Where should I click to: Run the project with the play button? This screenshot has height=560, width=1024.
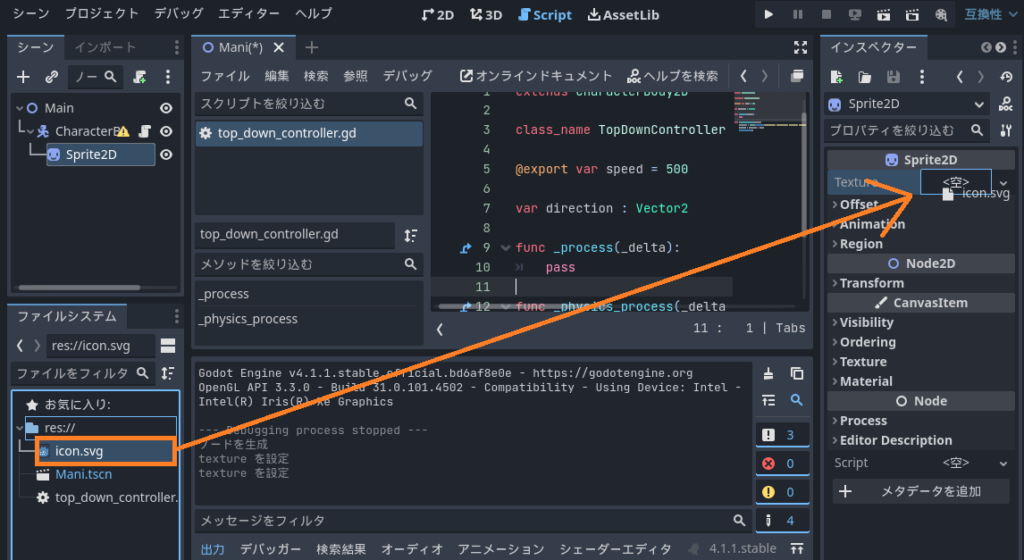click(769, 14)
